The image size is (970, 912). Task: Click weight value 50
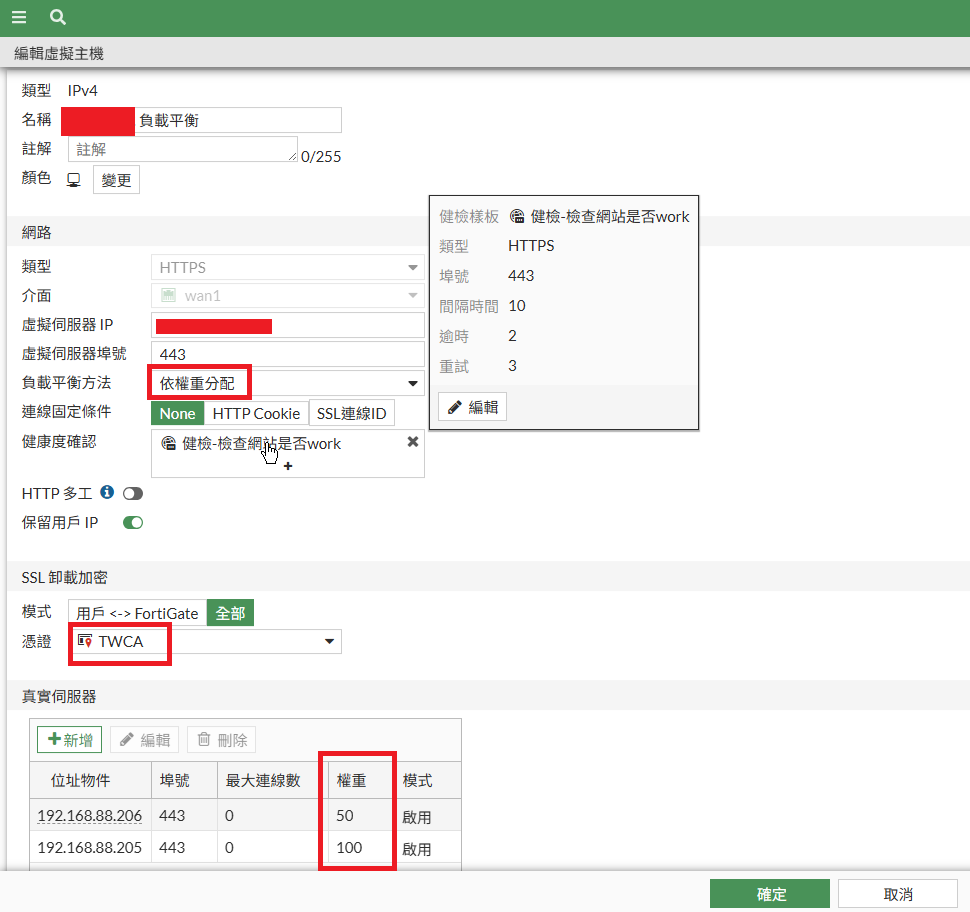point(345,815)
